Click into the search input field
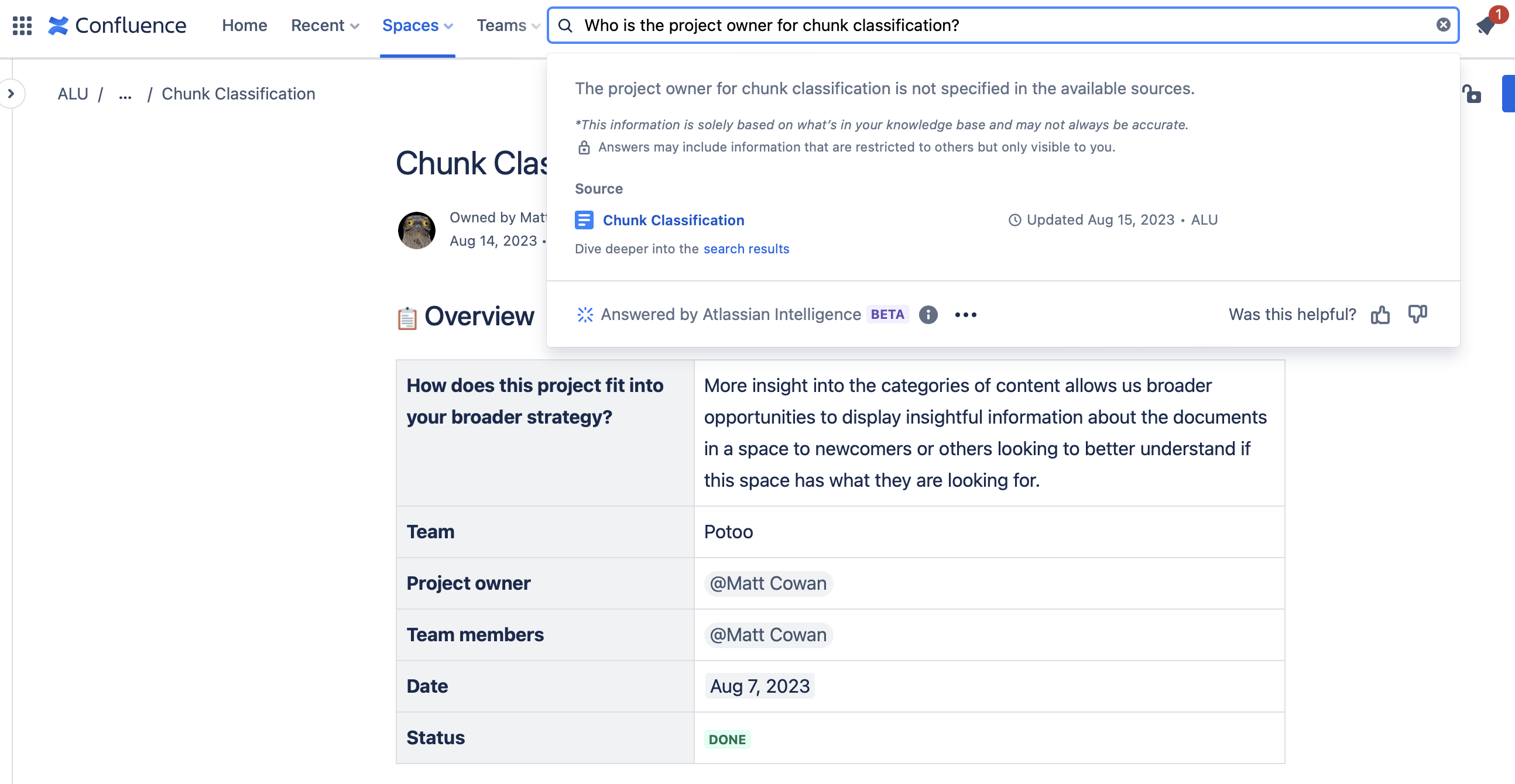 (1000, 25)
